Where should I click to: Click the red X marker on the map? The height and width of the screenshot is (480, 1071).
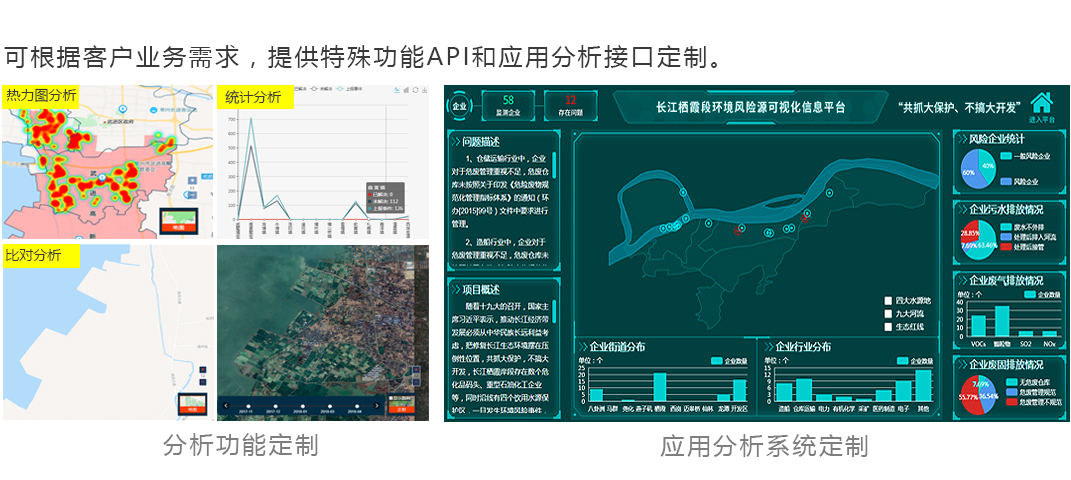(738, 230)
